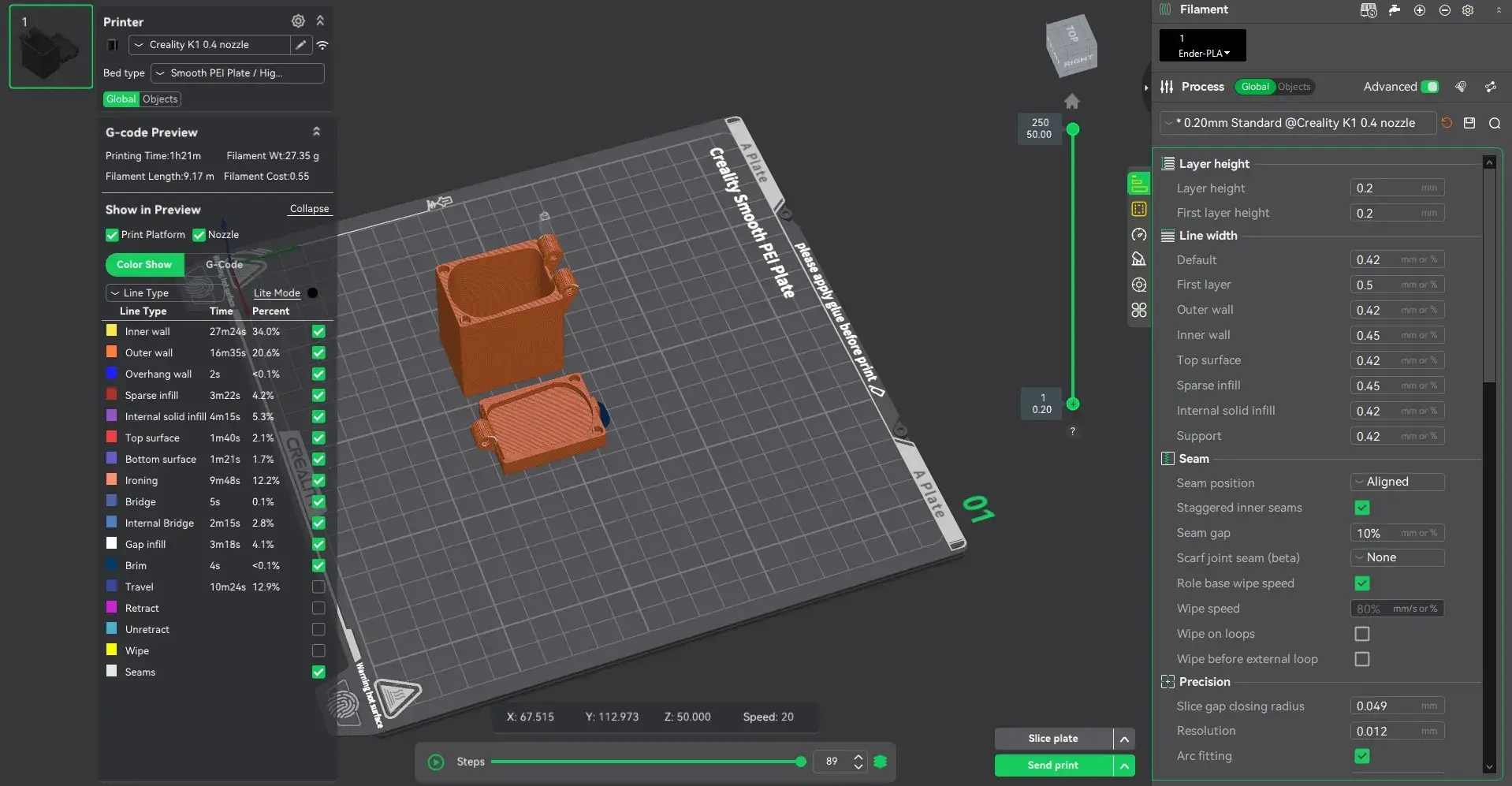Screen dimensions: 1512x786
Task: Reset the modified process preset
Action: [1447, 123]
